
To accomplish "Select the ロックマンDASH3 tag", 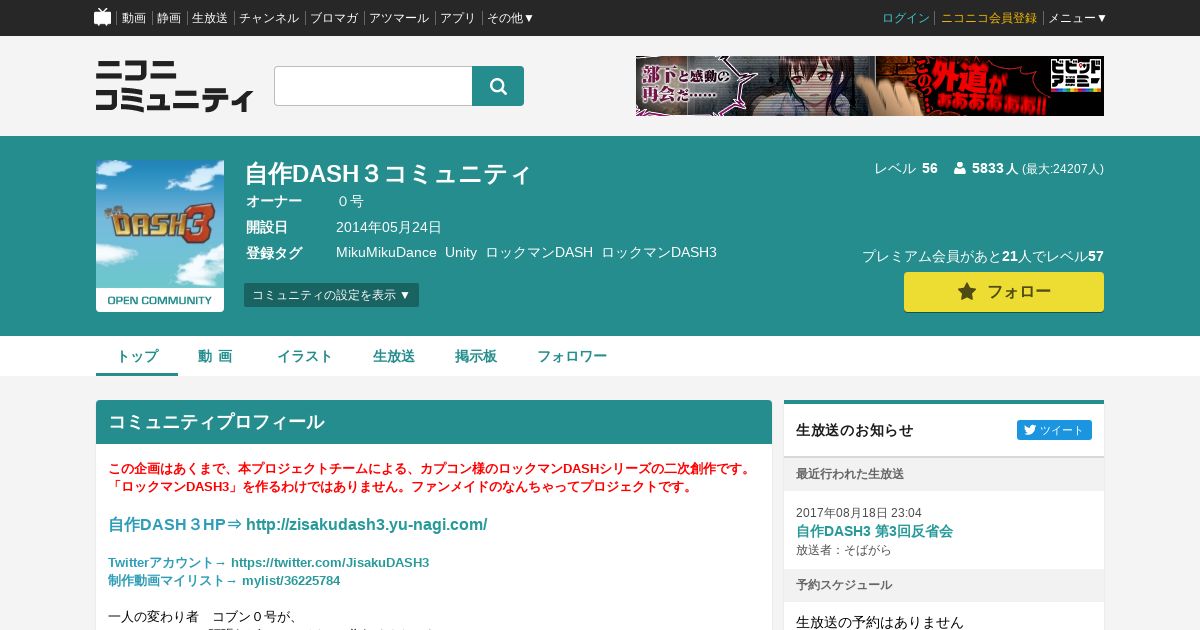I will click(659, 252).
